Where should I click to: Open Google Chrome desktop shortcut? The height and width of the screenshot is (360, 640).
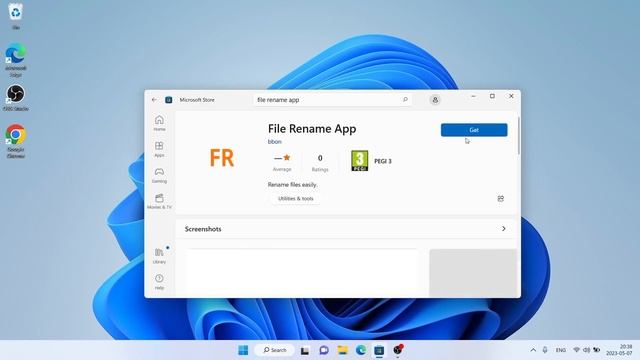point(16,141)
